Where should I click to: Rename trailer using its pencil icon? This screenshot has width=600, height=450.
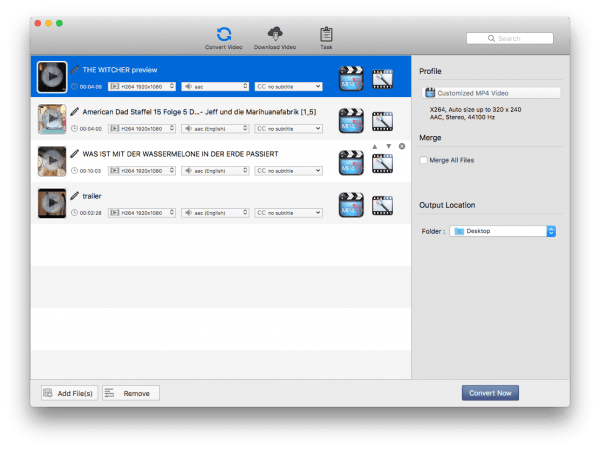click(75, 196)
